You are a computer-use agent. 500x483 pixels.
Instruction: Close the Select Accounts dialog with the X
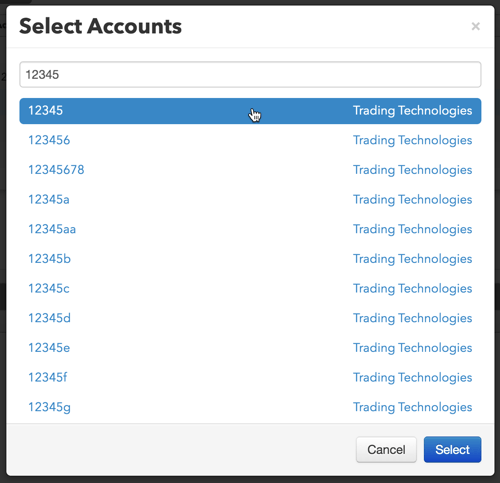(476, 26)
